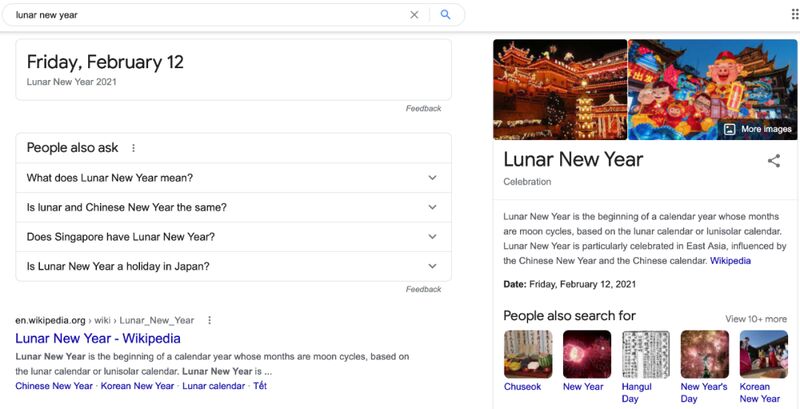Clear the search box with X icon

click(x=414, y=15)
